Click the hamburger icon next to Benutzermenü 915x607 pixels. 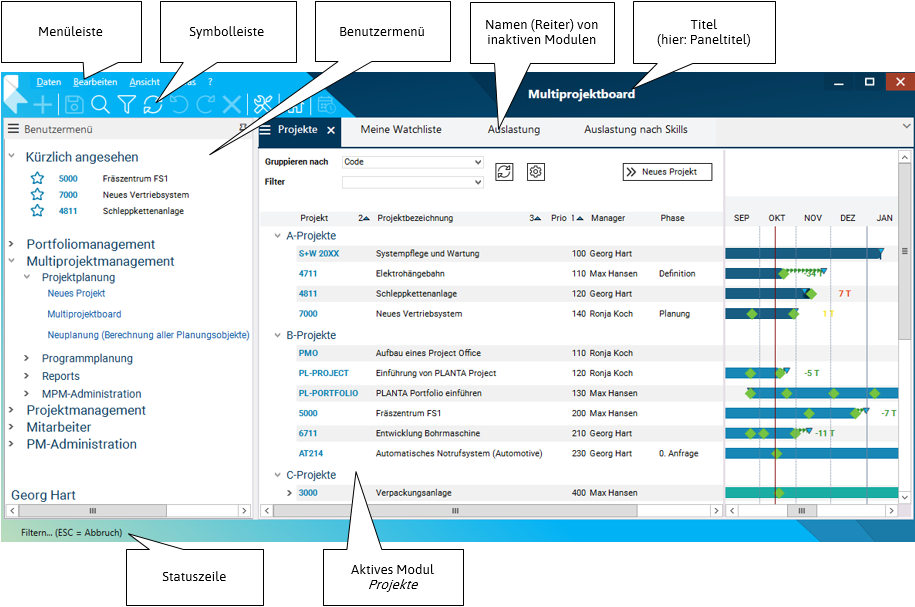[14, 129]
